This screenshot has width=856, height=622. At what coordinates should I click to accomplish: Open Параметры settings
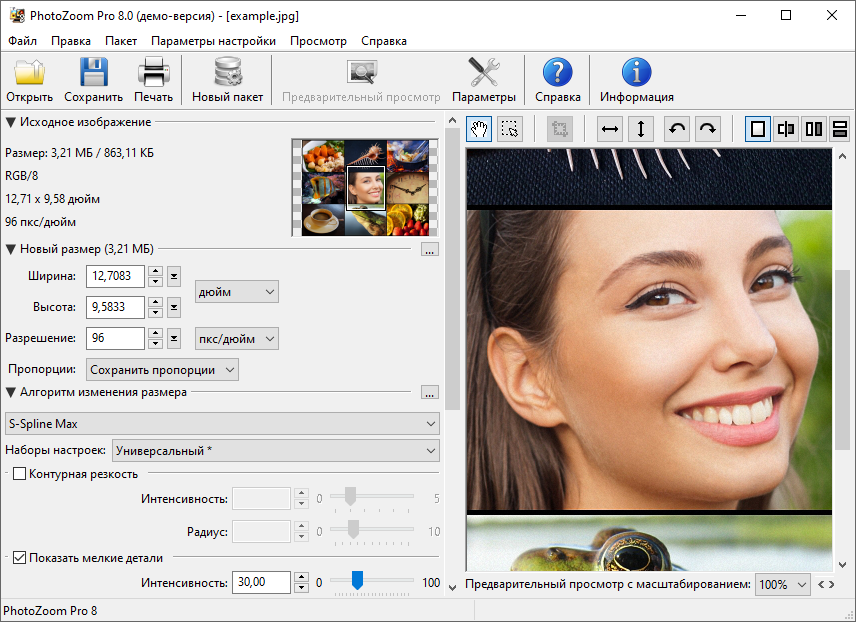[485, 79]
